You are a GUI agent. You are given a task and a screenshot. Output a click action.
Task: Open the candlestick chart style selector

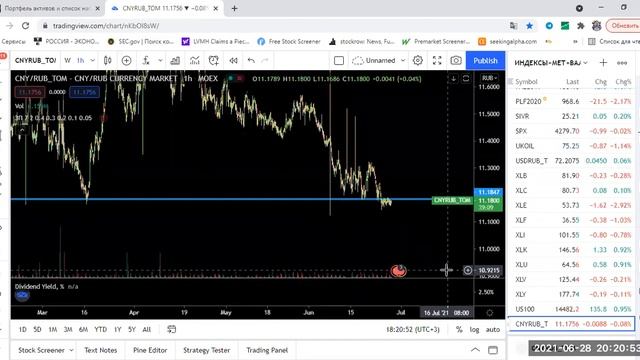coord(107,60)
